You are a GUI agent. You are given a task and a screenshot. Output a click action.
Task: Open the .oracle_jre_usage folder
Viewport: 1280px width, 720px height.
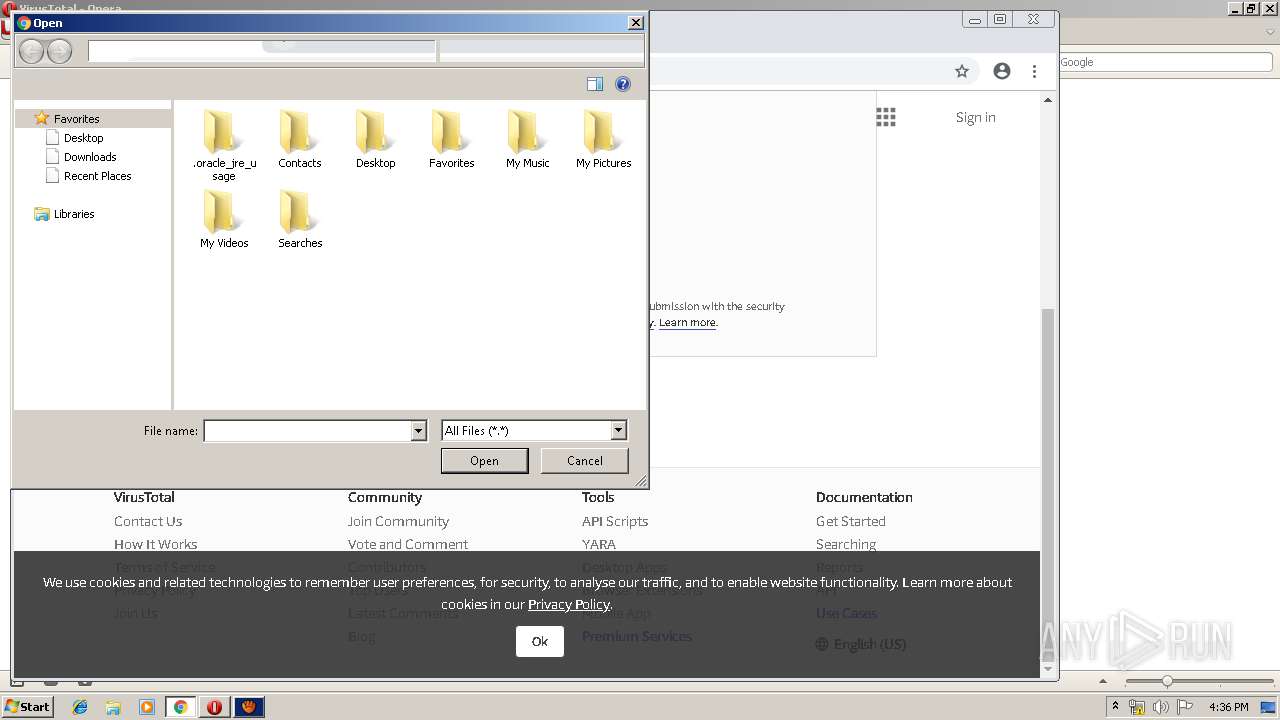224,145
